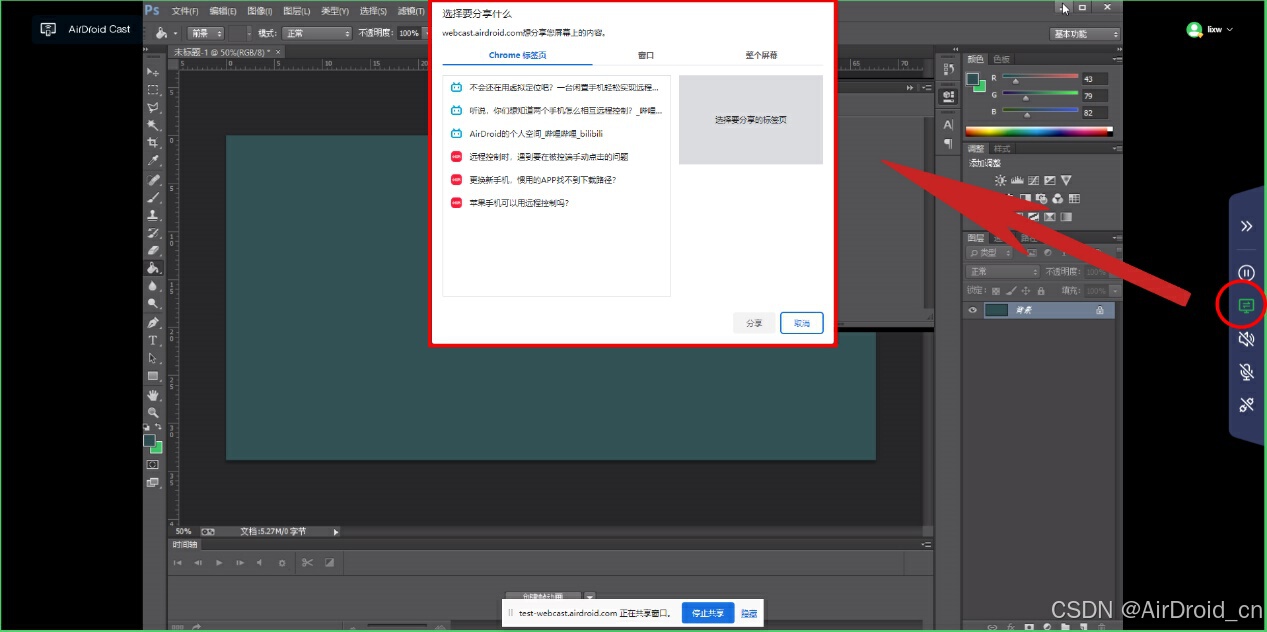
Task: Open 编辑(E) menu
Action: [223, 10]
